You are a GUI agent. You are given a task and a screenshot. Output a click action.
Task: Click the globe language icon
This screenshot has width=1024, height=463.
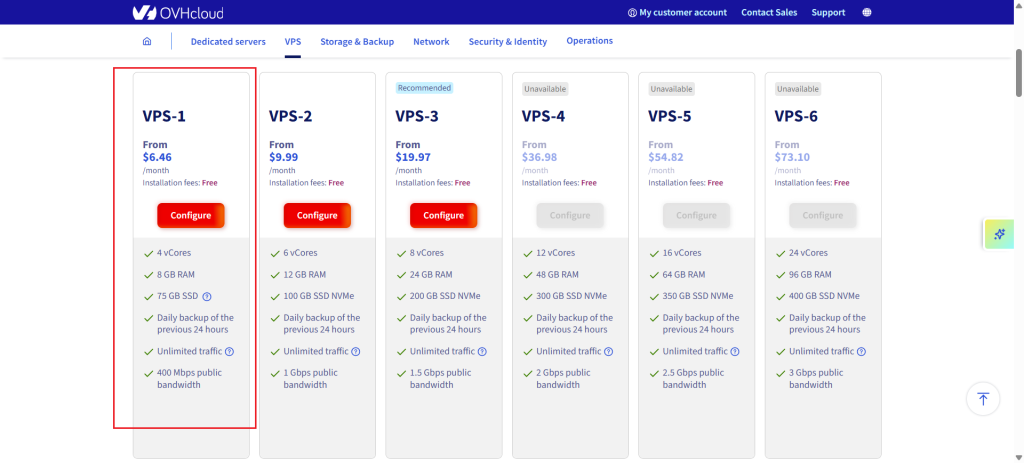coord(867,12)
